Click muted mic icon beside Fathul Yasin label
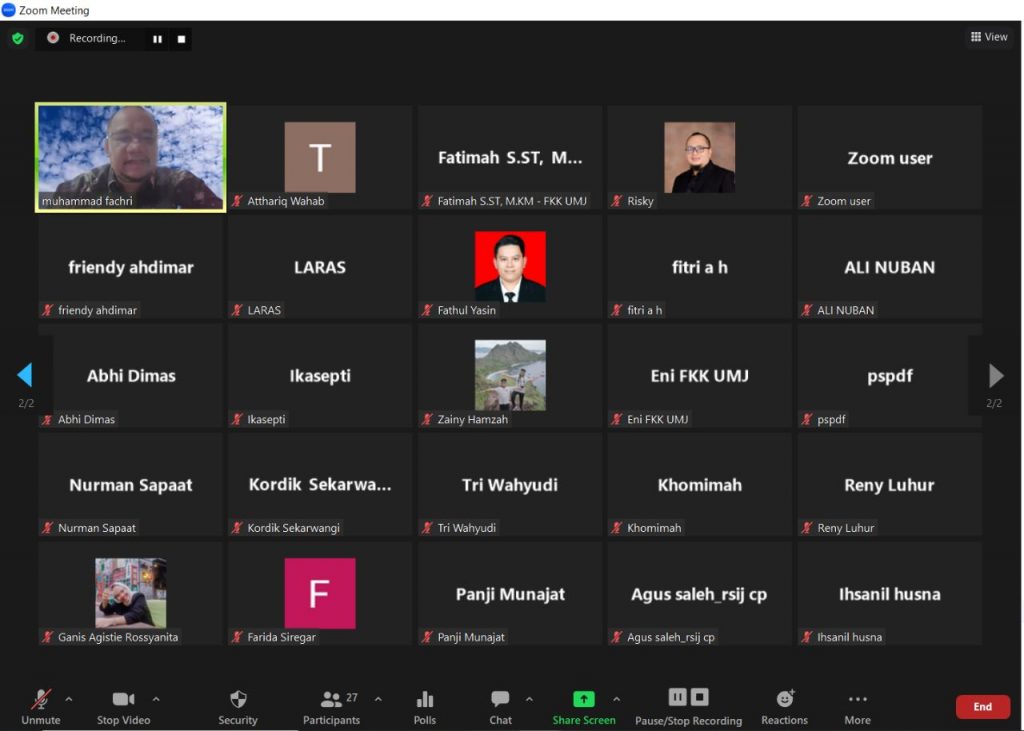This screenshot has height=731, width=1024. click(x=427, y=310)
